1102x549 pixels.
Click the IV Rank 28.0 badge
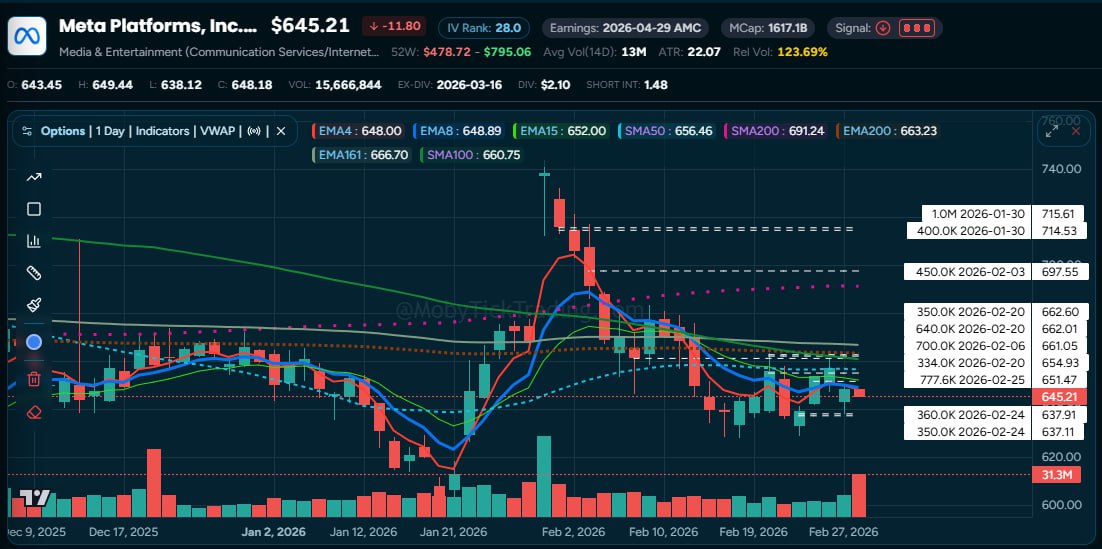(x=485, y=28)
